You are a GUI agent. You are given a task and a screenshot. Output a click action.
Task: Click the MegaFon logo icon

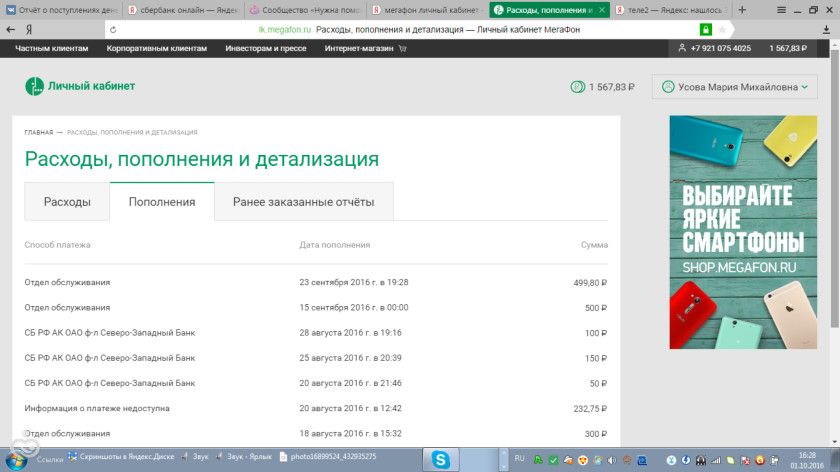point(34,86)
